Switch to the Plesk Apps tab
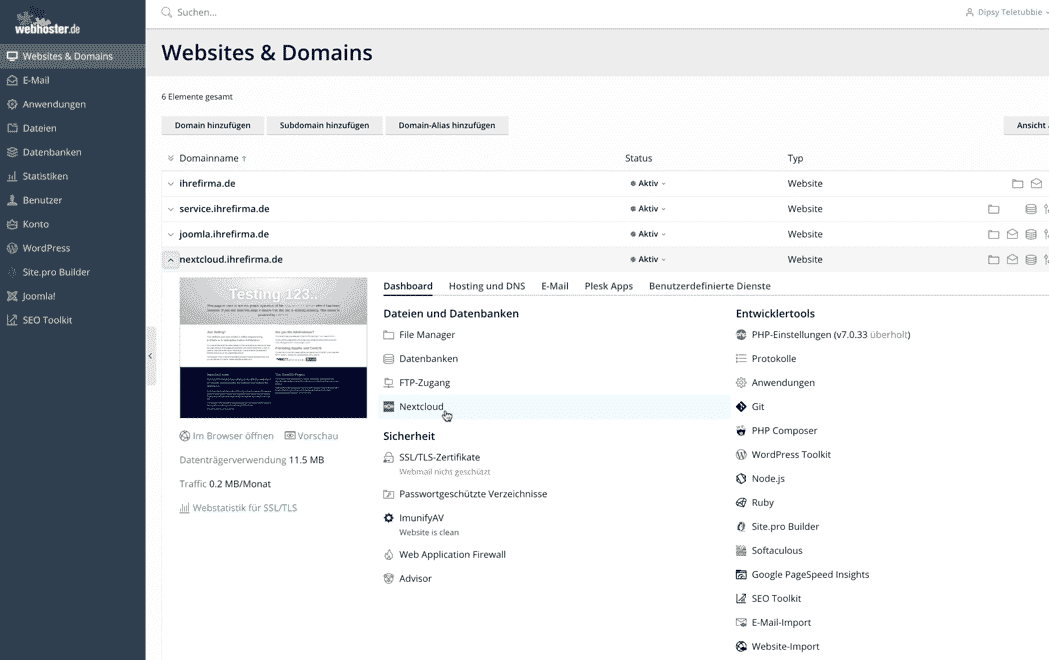This screenshot has height=660, width=1049. (609, 286)
